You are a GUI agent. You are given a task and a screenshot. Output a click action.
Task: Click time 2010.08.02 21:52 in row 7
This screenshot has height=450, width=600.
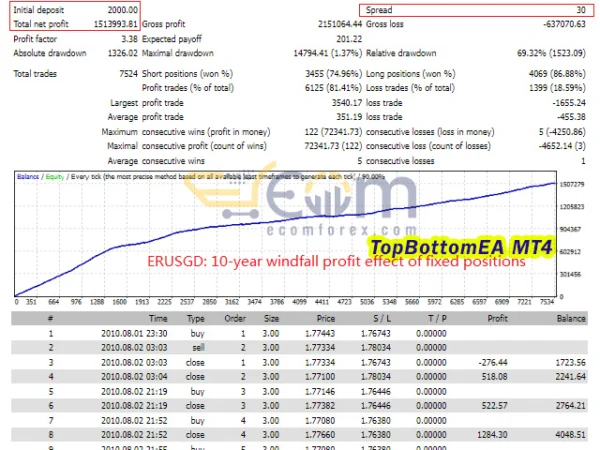pos(134,421)
